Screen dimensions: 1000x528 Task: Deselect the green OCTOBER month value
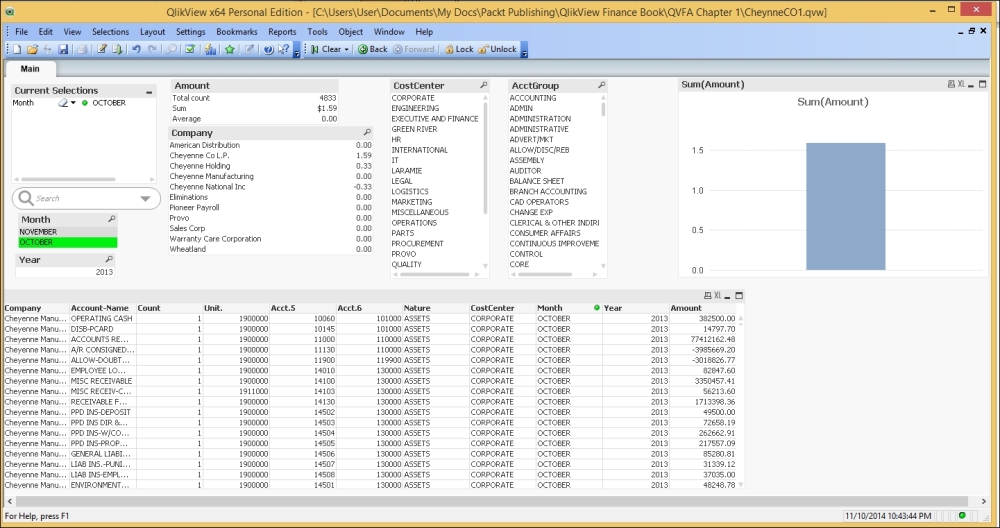tap(68, 242)
